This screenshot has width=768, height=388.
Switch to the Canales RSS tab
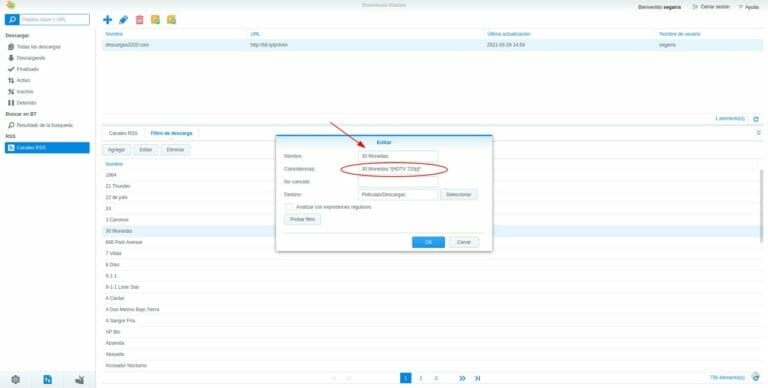[x=123, y=133]
